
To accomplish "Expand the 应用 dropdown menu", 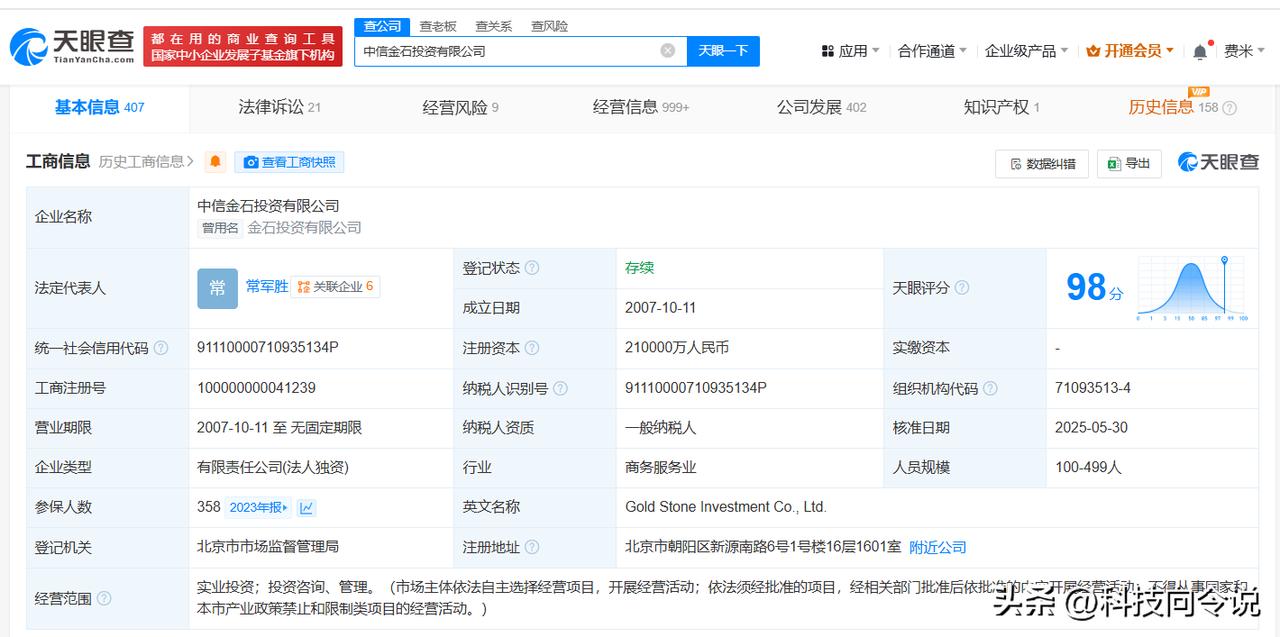I will (x=850, y=51).
